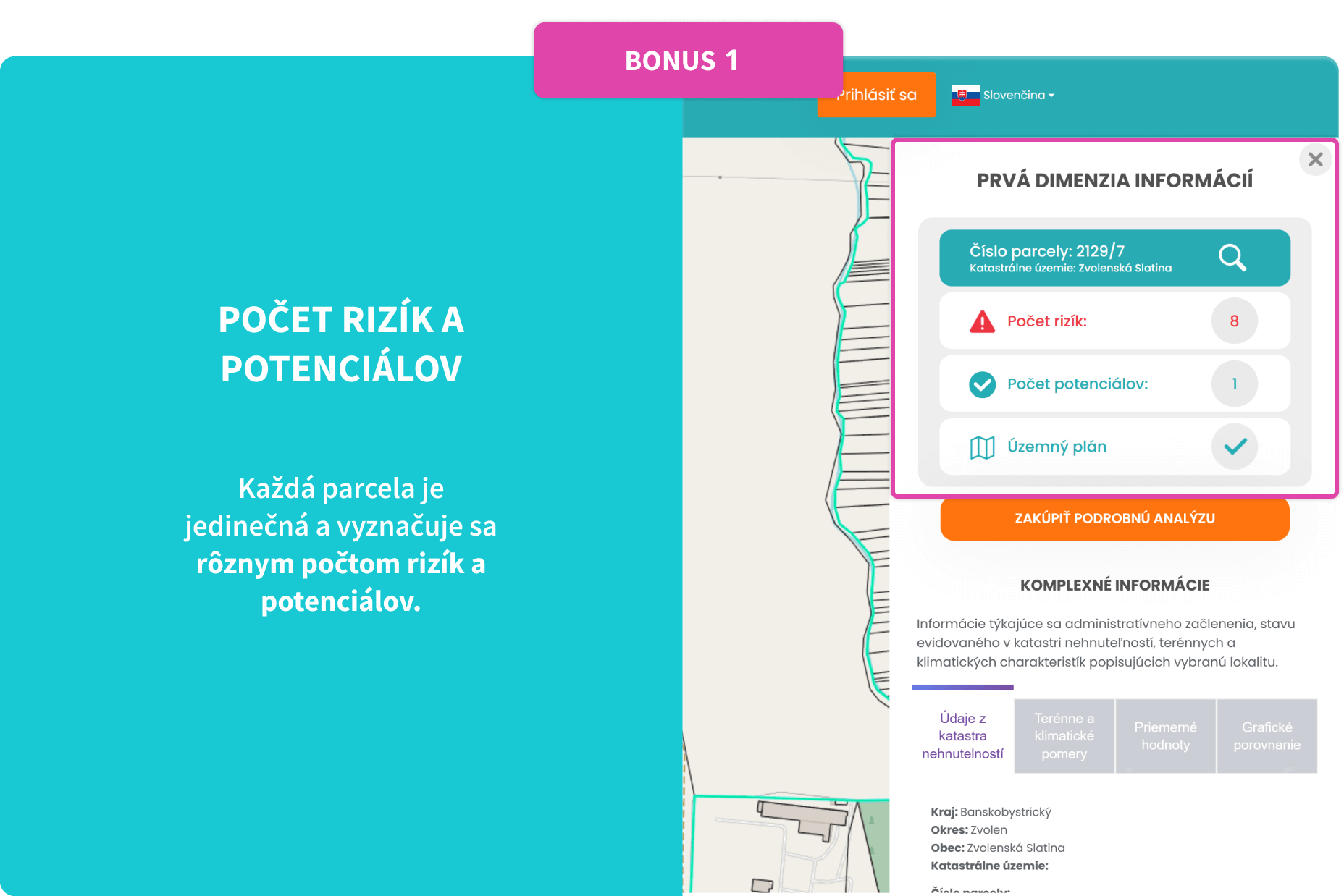Viewport: 1344px width, 896px height.
Task: Click the building outline on the map
Action: tap(802, 817)
